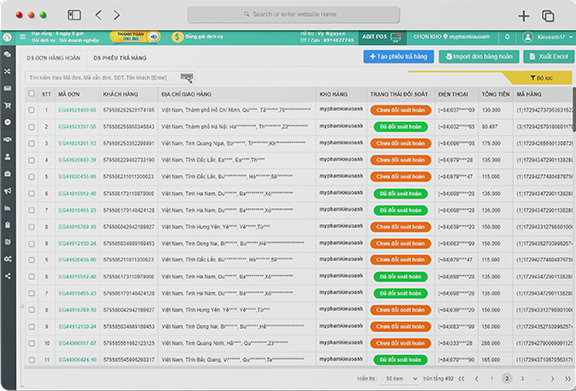This screenshot has width=576, height=391.
Task: Open the chat messages sidebar icon
Action: click(x=7, y=54)
